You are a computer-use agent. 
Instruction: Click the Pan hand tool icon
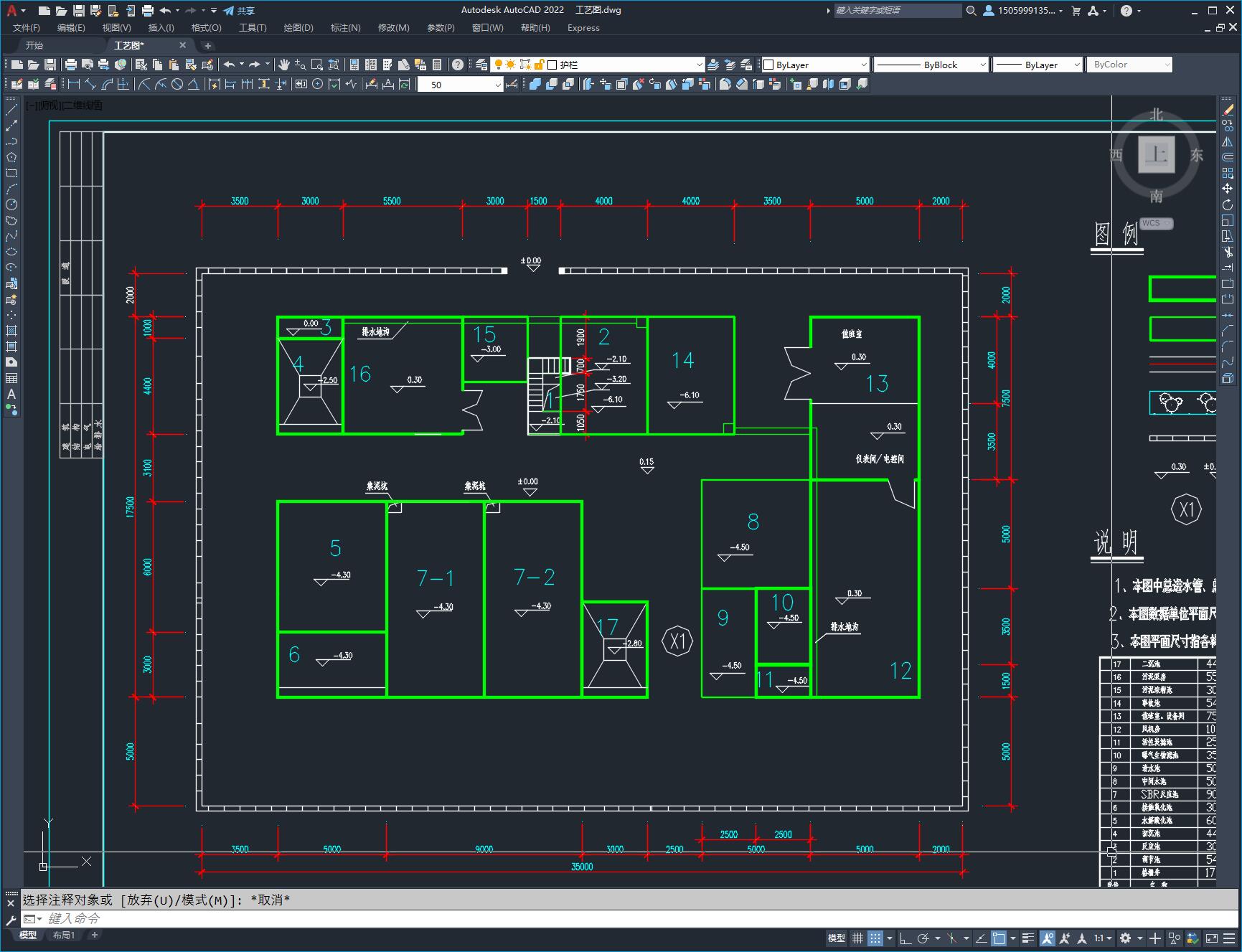point(284,65)
